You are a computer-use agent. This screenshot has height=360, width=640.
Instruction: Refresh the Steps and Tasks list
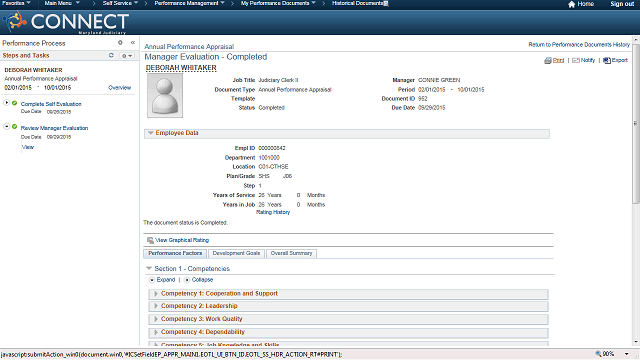click(x=111, y=55)
